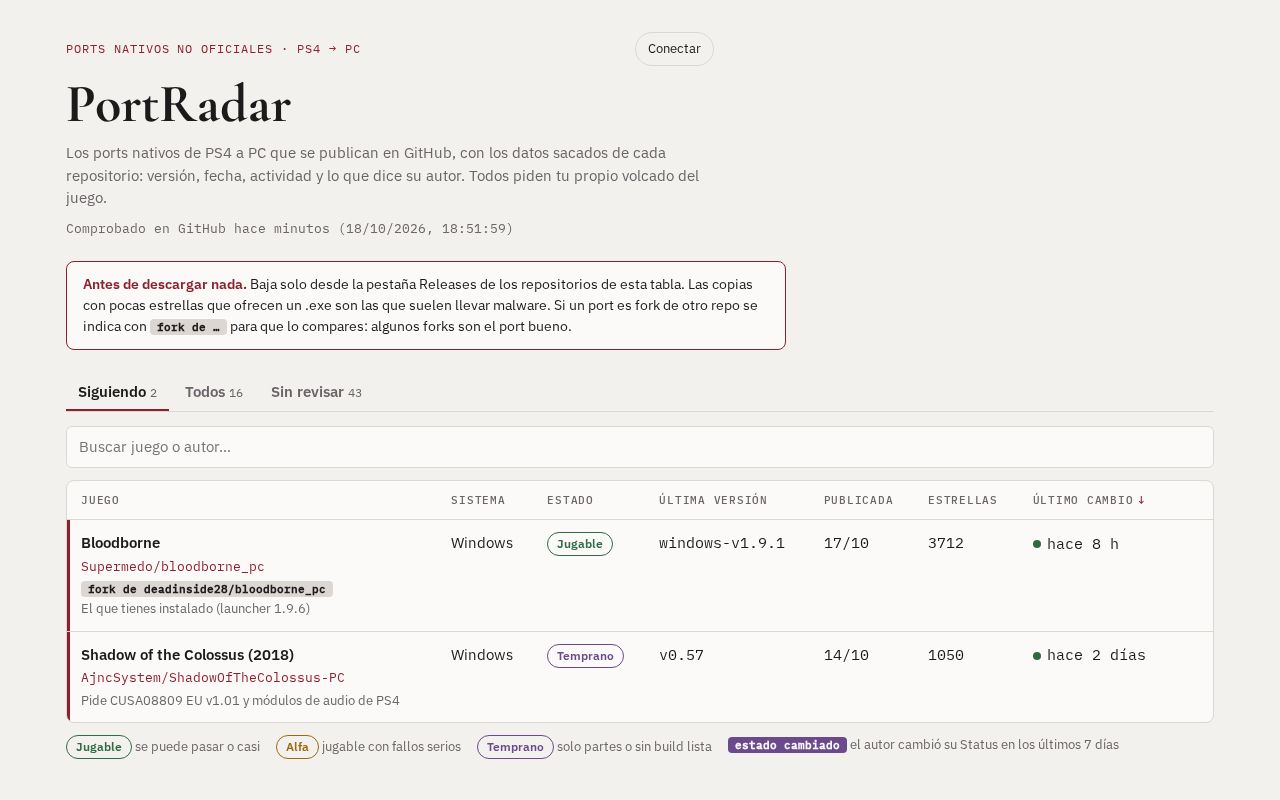Viewport: 1280px width, 800px height.
Task: Click the Alfa legend badge
Action: click(x=297, y=747)
